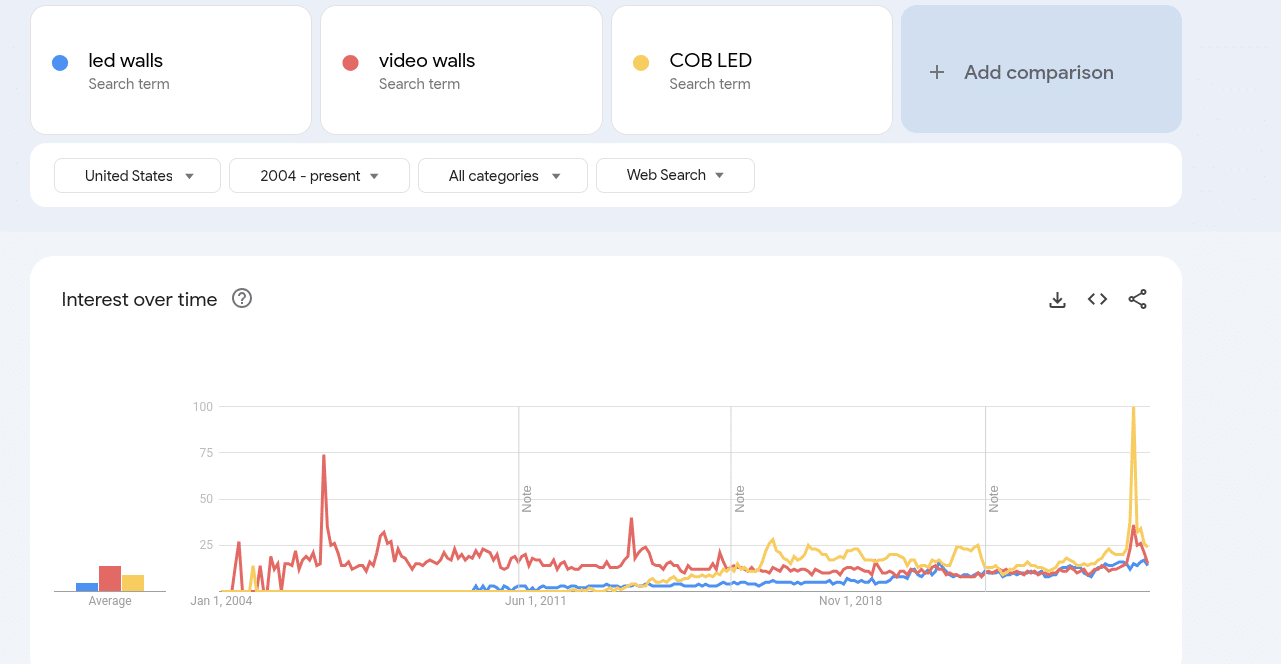Image resolution: width=1281 pixels, height=664 pixels.
Task: Select the COB LED search term card
Action: pyautogui.click(x=750, y=70)
